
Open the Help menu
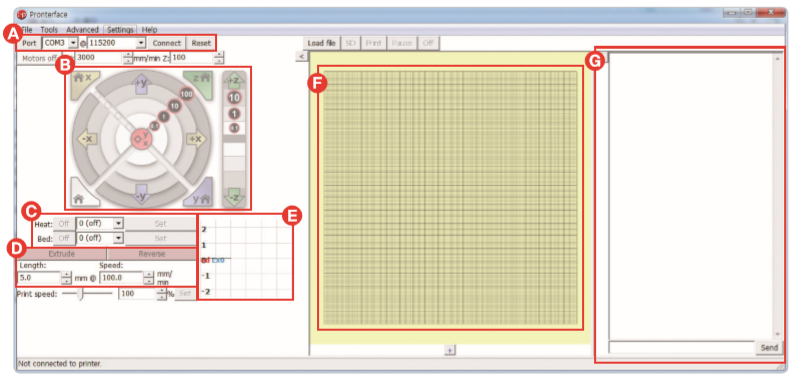click(x=149, y=30)
